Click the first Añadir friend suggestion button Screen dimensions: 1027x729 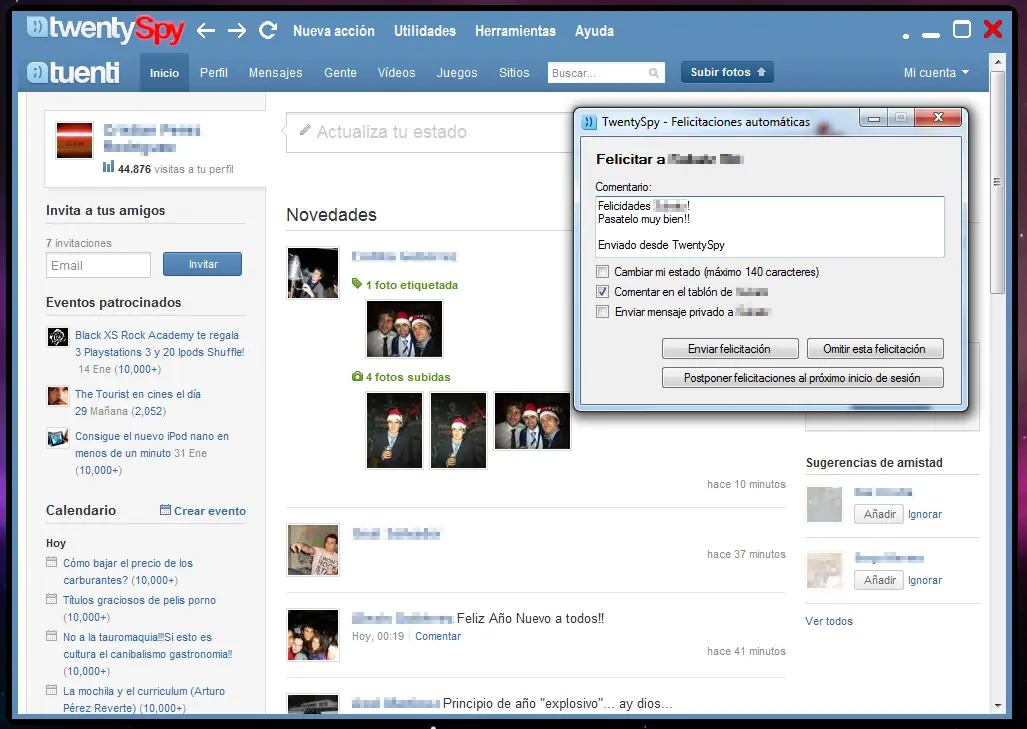pyautogui.click(x=879, y=514)
